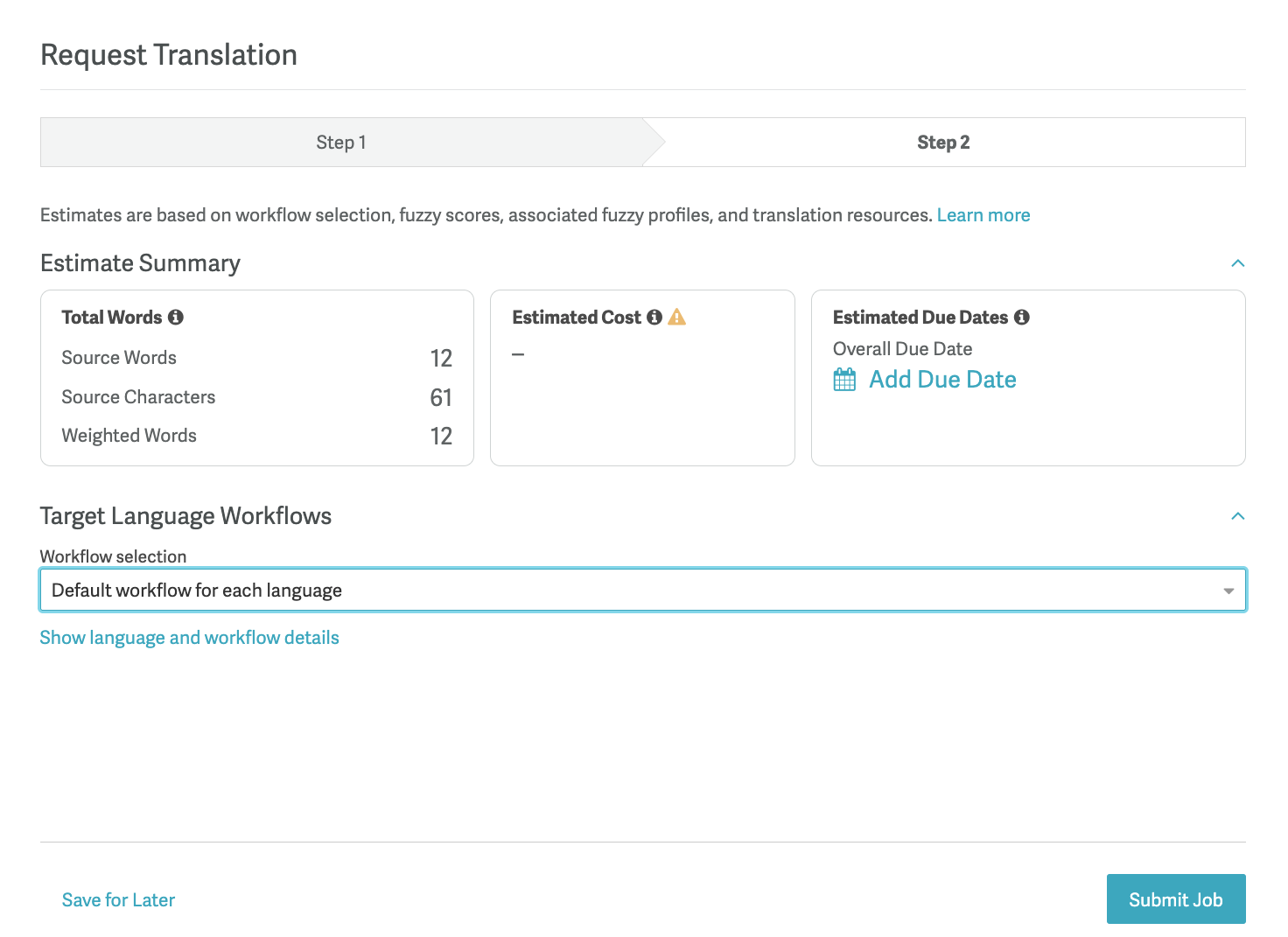Click the Target Language Workflows heading
The height and width of the screenshot is (937, 1288).
coord(185,516)
